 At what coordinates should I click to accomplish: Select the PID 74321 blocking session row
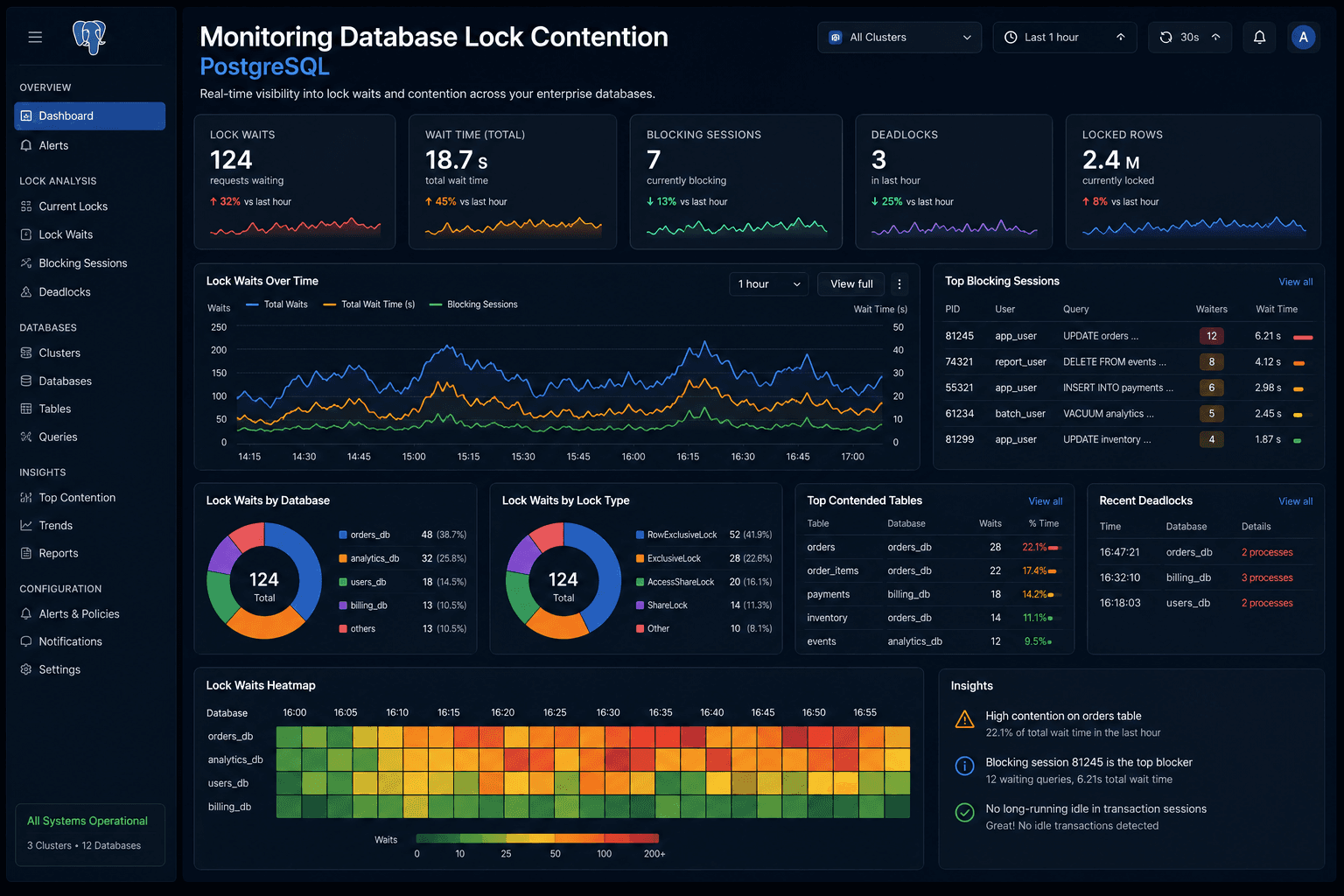(x=1129, y=361)
